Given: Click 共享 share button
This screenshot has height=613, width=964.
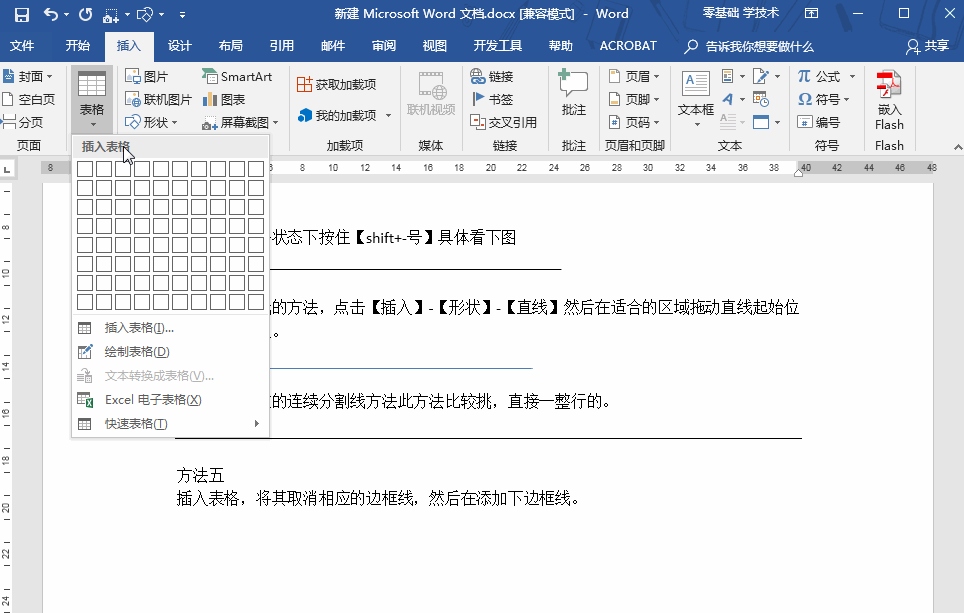Looking at the screenshot, I should (x=928, y=46).
